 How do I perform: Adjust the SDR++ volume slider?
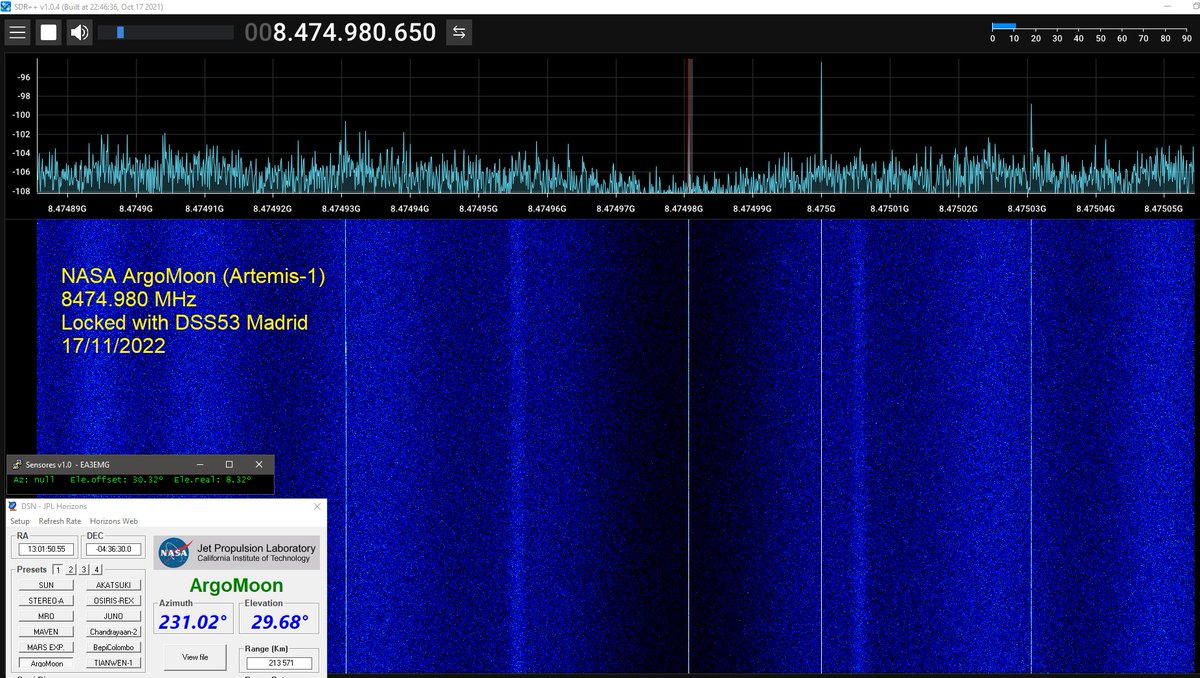point(120,32)
